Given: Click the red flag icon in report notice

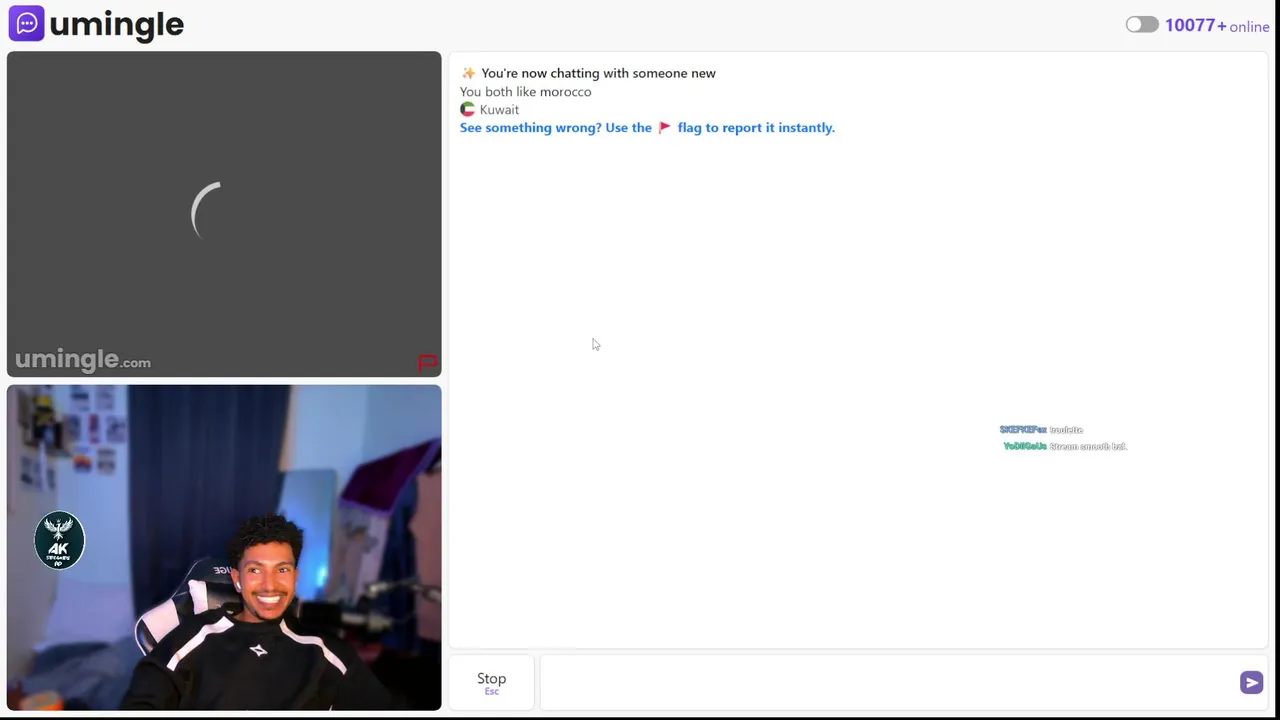Looking at the screenshot, I should point(664,128).
